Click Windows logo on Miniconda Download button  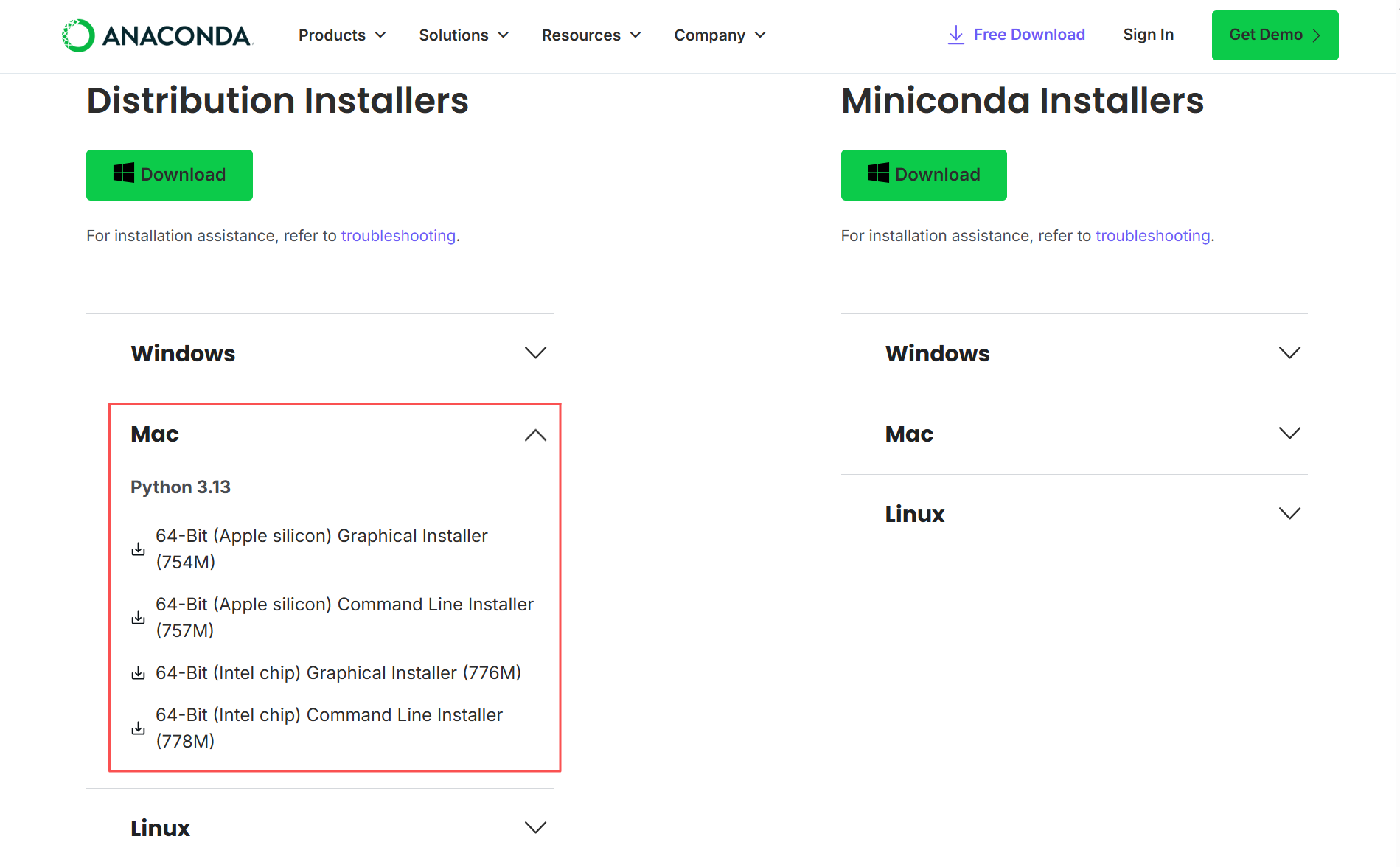pyautogui.click(x=879, y=173)
